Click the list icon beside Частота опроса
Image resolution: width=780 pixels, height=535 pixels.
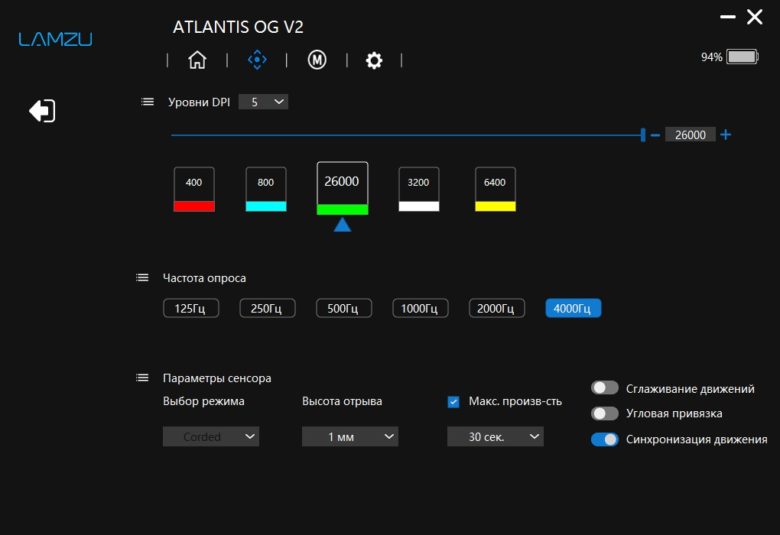pos(142,278)
